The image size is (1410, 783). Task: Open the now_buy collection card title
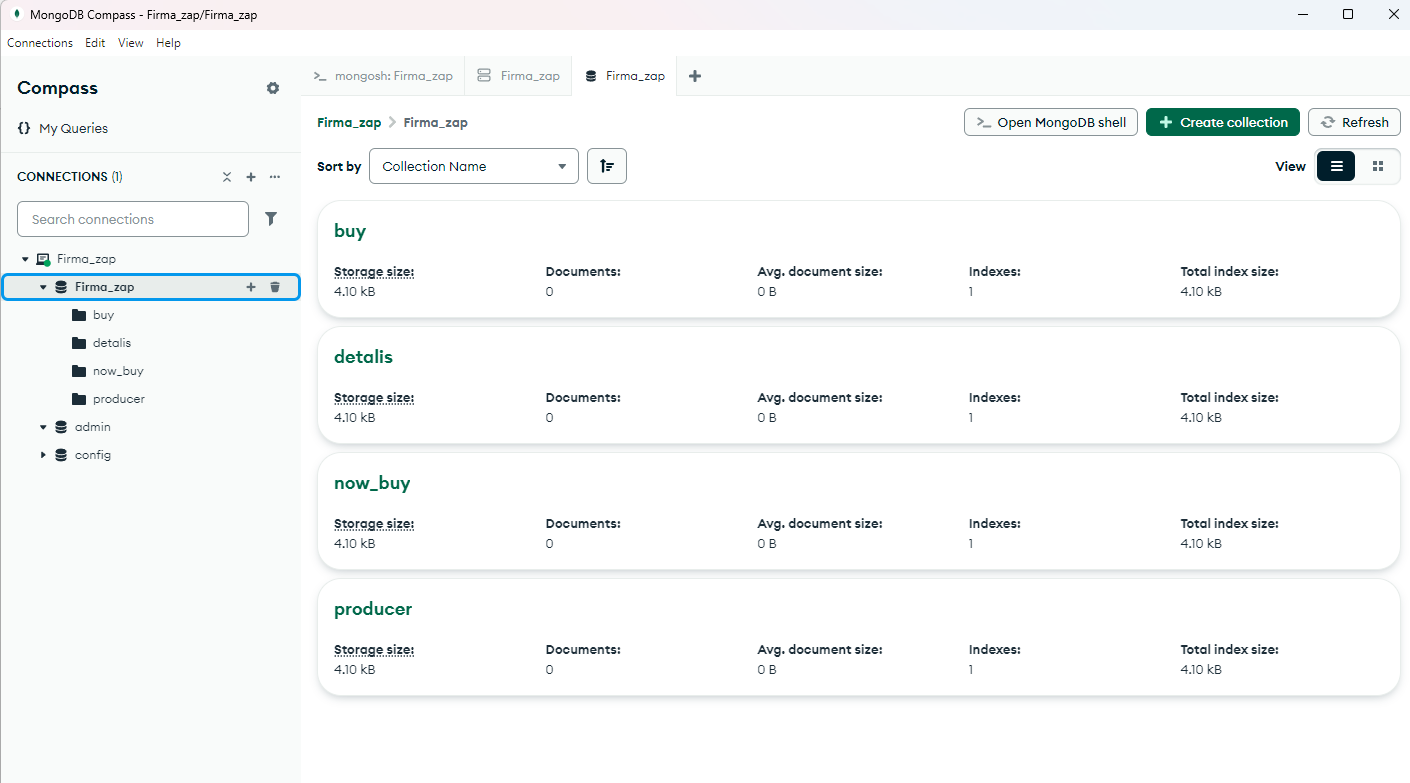pyautogui.click(x=372, y=483)
